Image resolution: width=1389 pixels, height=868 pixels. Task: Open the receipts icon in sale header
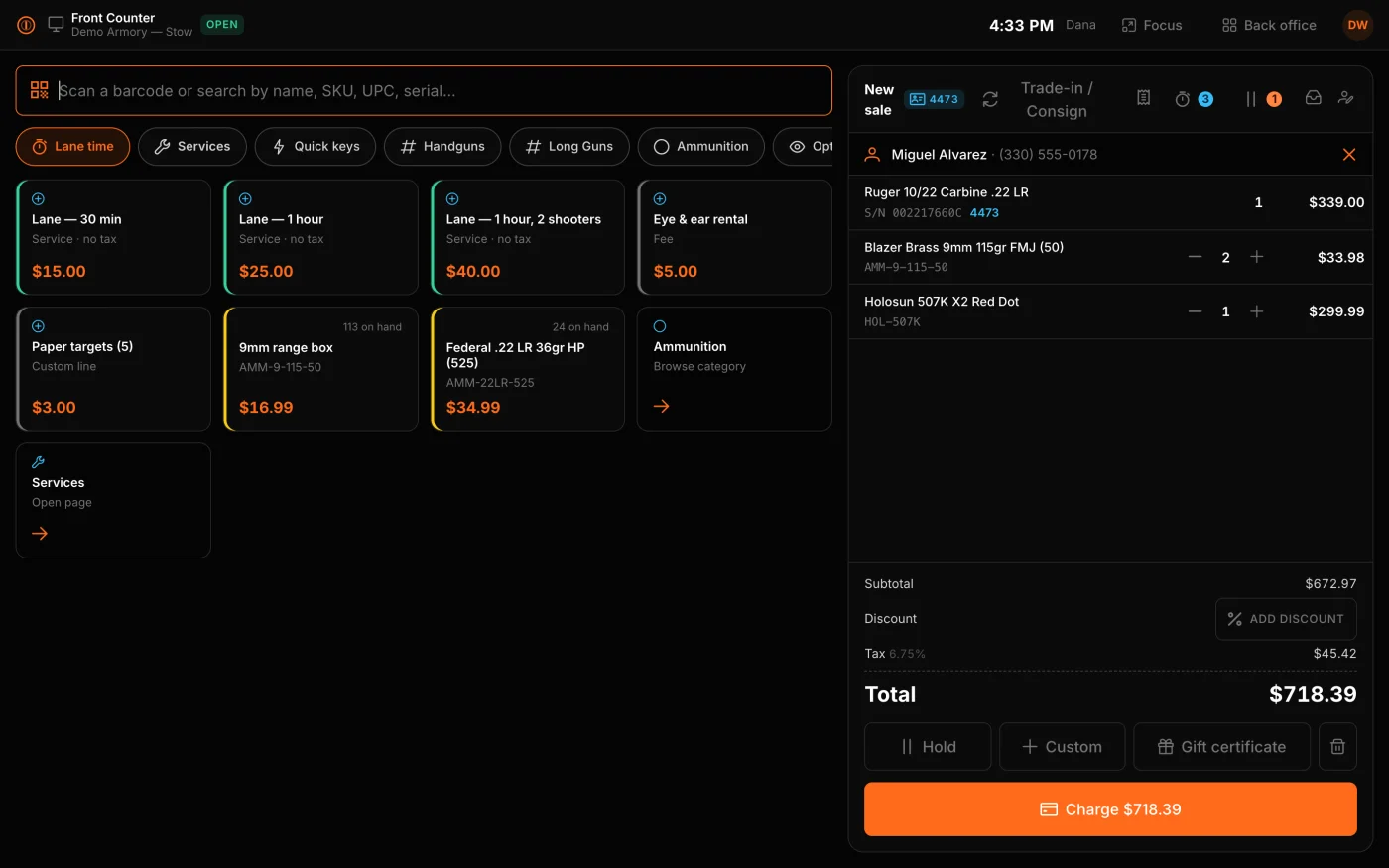coord(1144,98)
